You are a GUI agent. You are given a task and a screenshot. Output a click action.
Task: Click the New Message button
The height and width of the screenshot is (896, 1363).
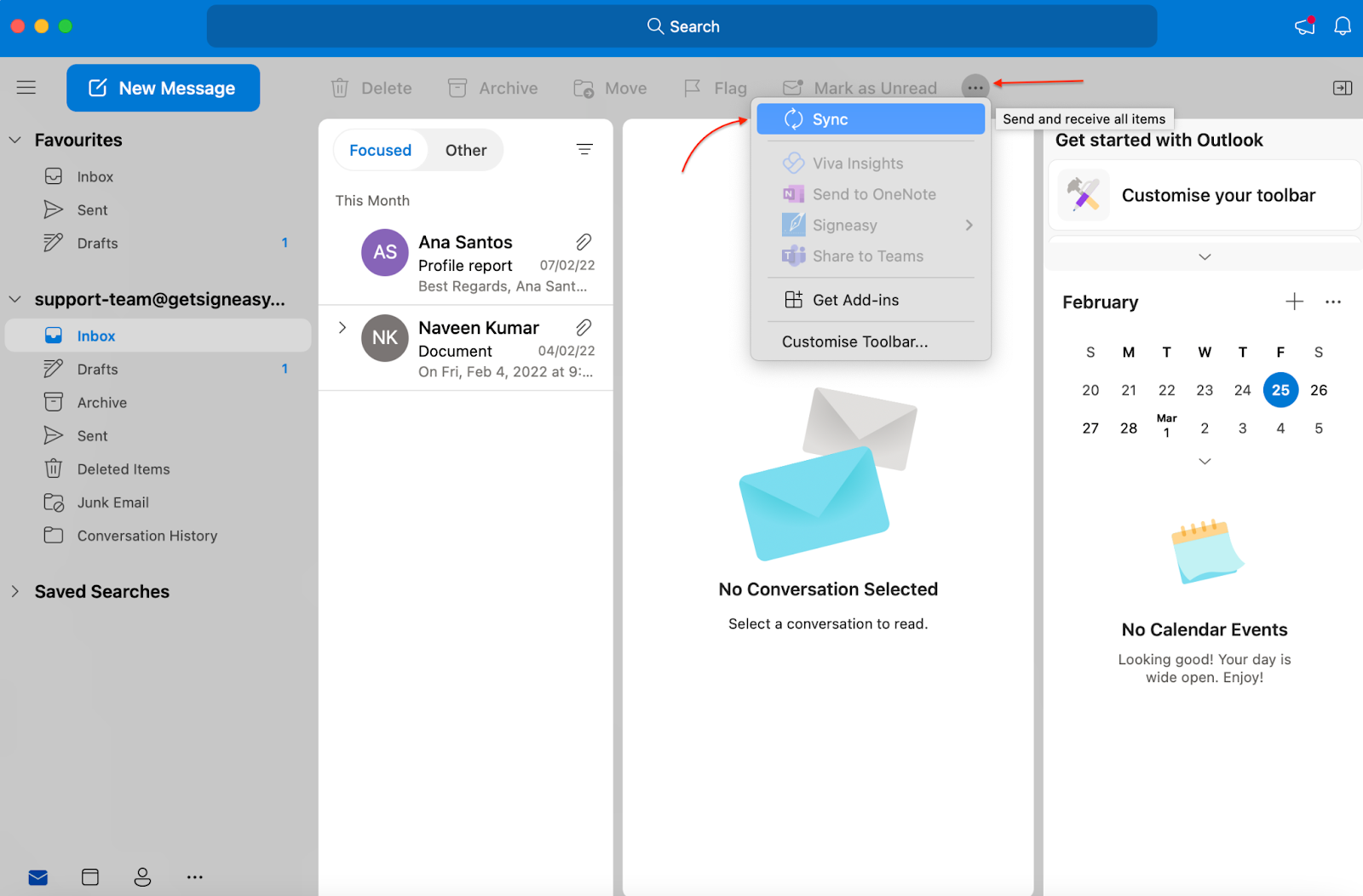click(x=164, y=88)
